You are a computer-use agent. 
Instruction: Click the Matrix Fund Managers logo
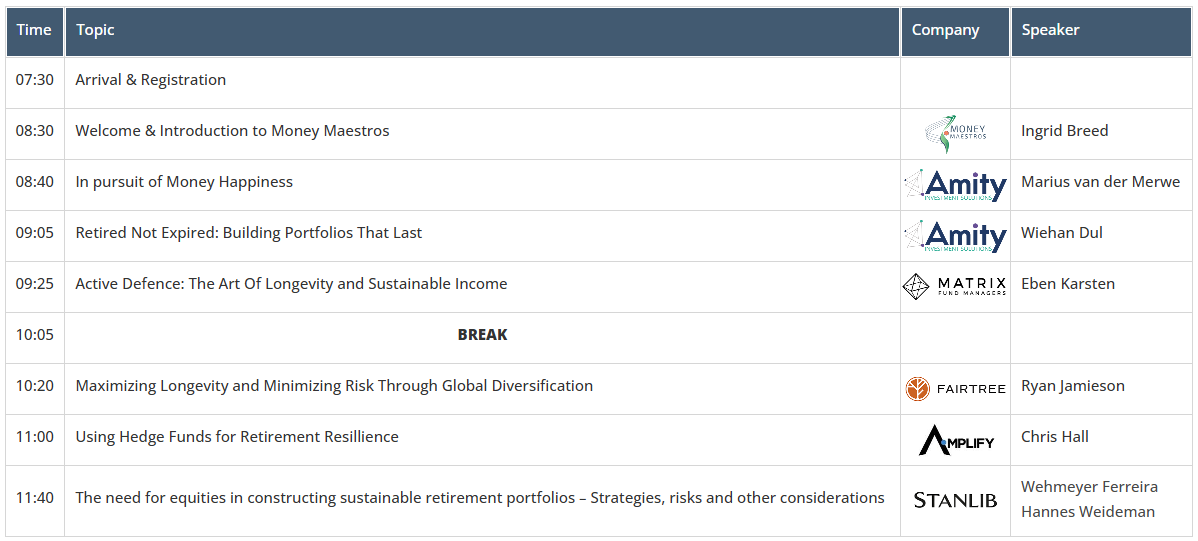(955, 287)
